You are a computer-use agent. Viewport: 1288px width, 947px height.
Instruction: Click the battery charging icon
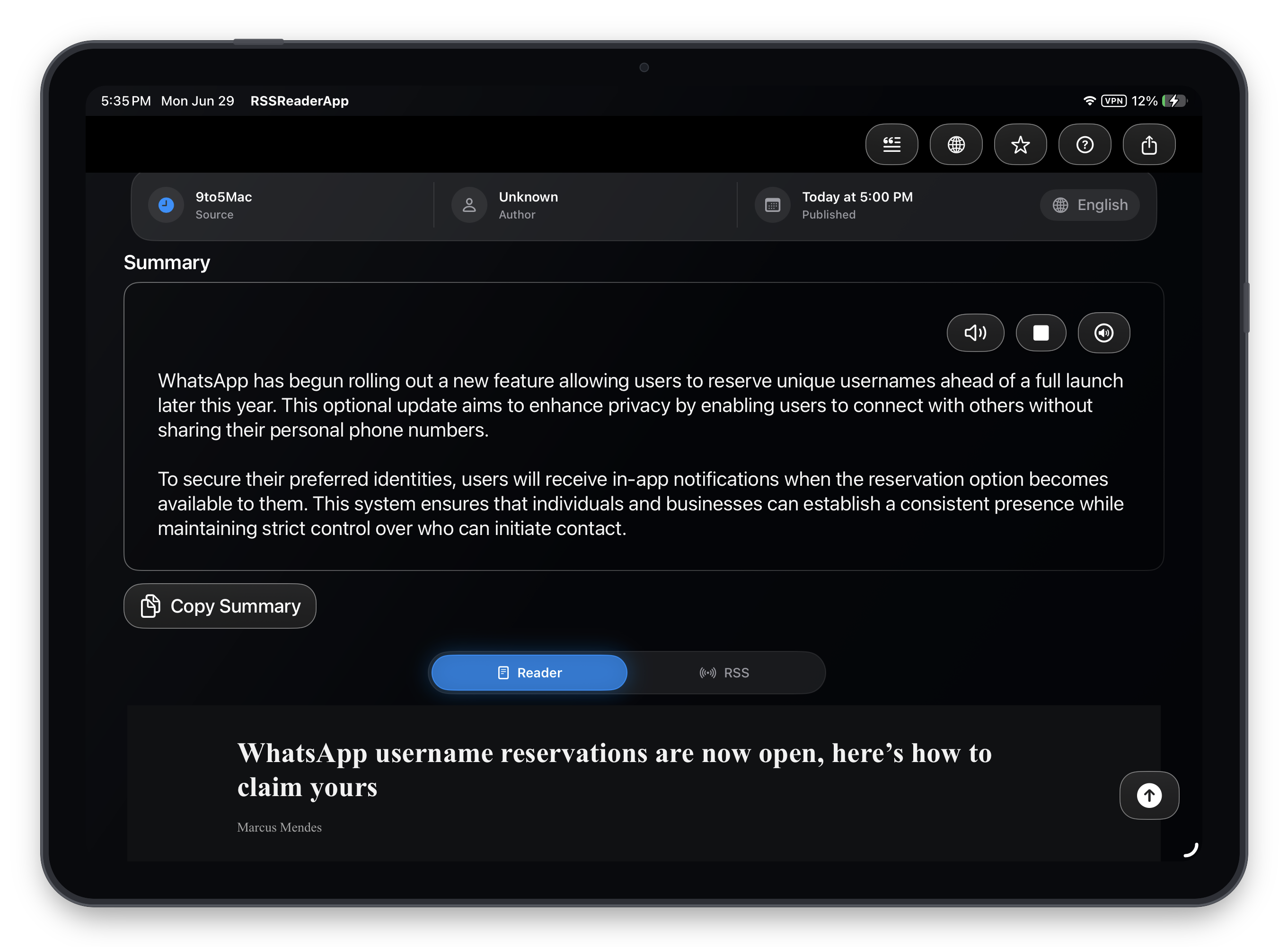point(1174,101)
